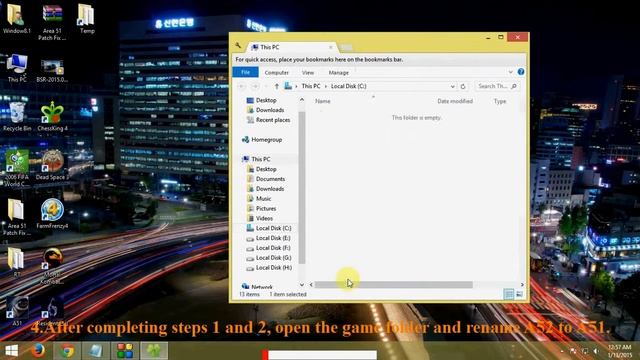Click the horizontal scrollbar thumb
Image resolution: width=640 pixels, height=360 pixels.
click(393, 284)
